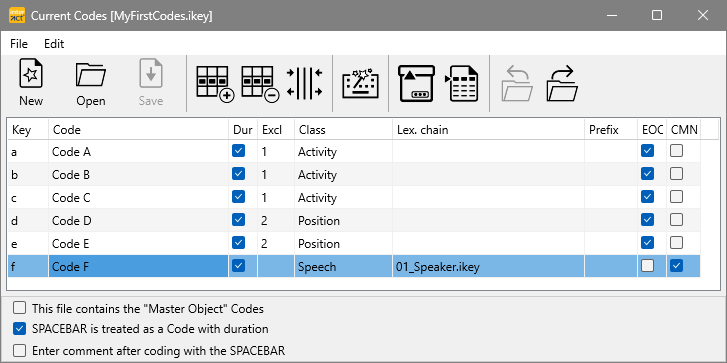Click the INTERACT app icon in title bar
This screenshot has width=727, height=363.
pos(17,15)
